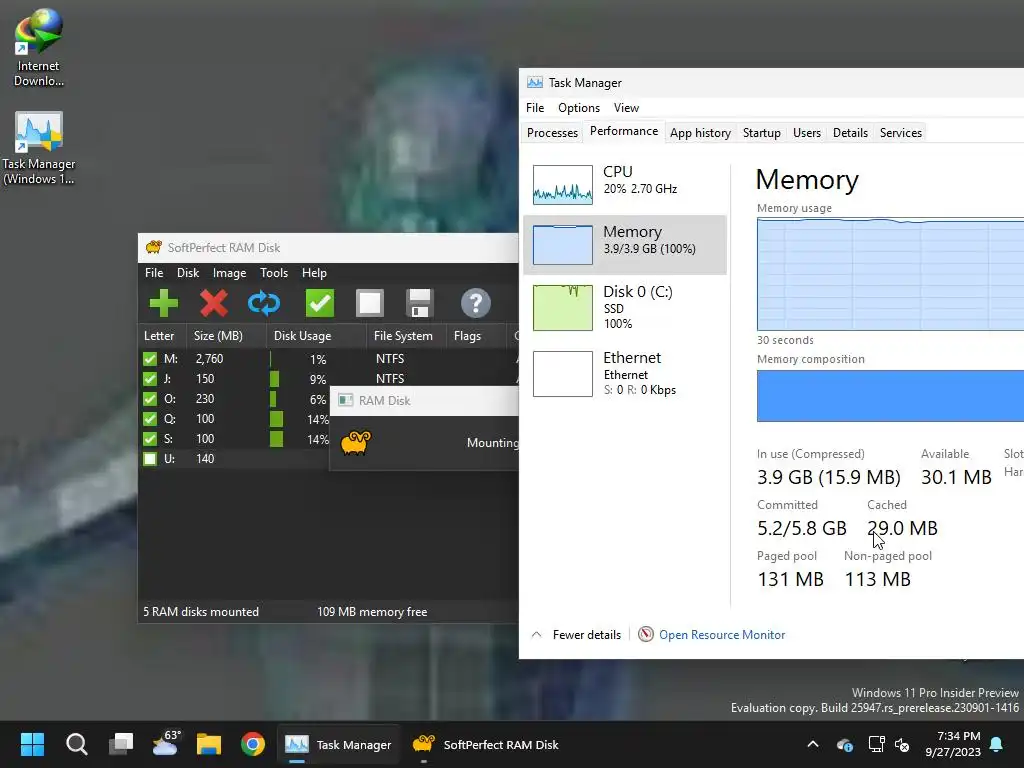Switch to the Services tab
The height and width of the screenshot is (768, 1024).
pyautogui.click(x=901, y=133)
